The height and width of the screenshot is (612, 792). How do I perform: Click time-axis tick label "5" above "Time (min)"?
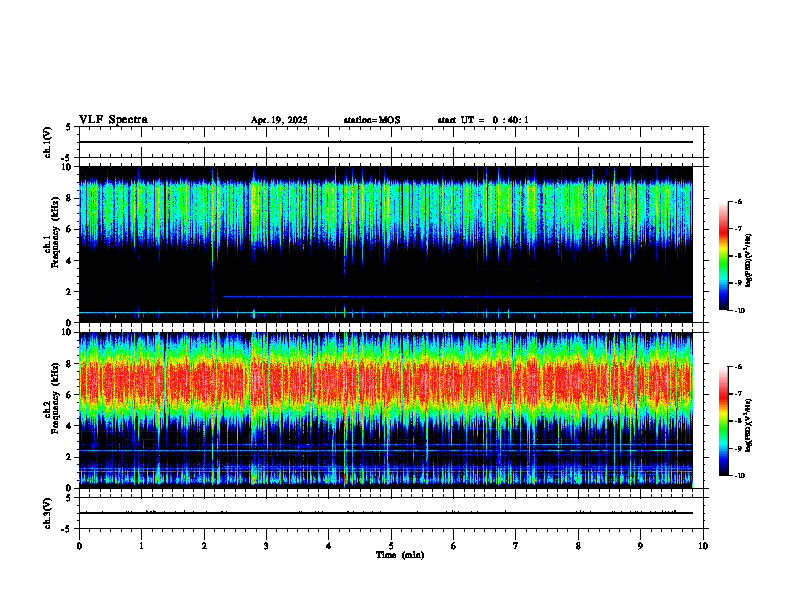tap(391, 546)
